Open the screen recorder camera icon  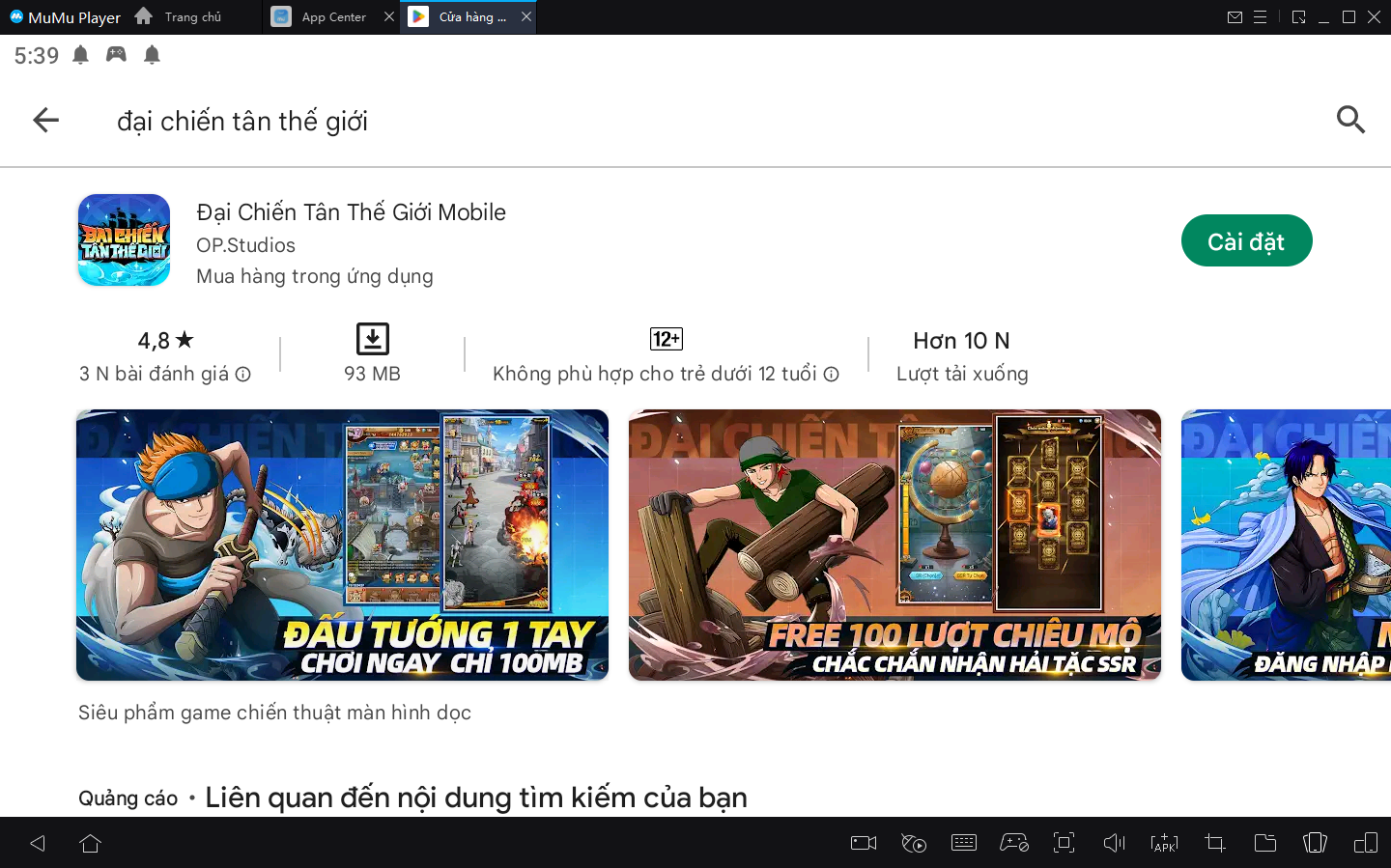point(863,843)
